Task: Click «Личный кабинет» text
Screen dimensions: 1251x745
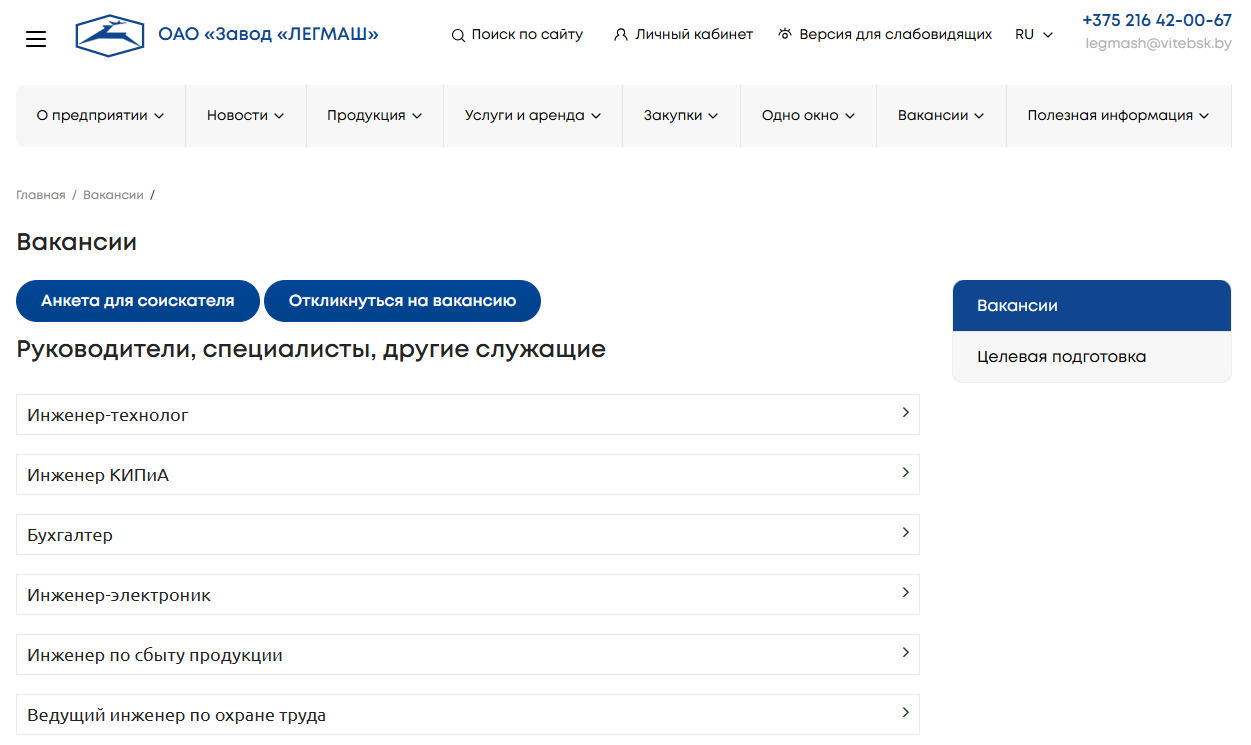Action: [694, 34]
